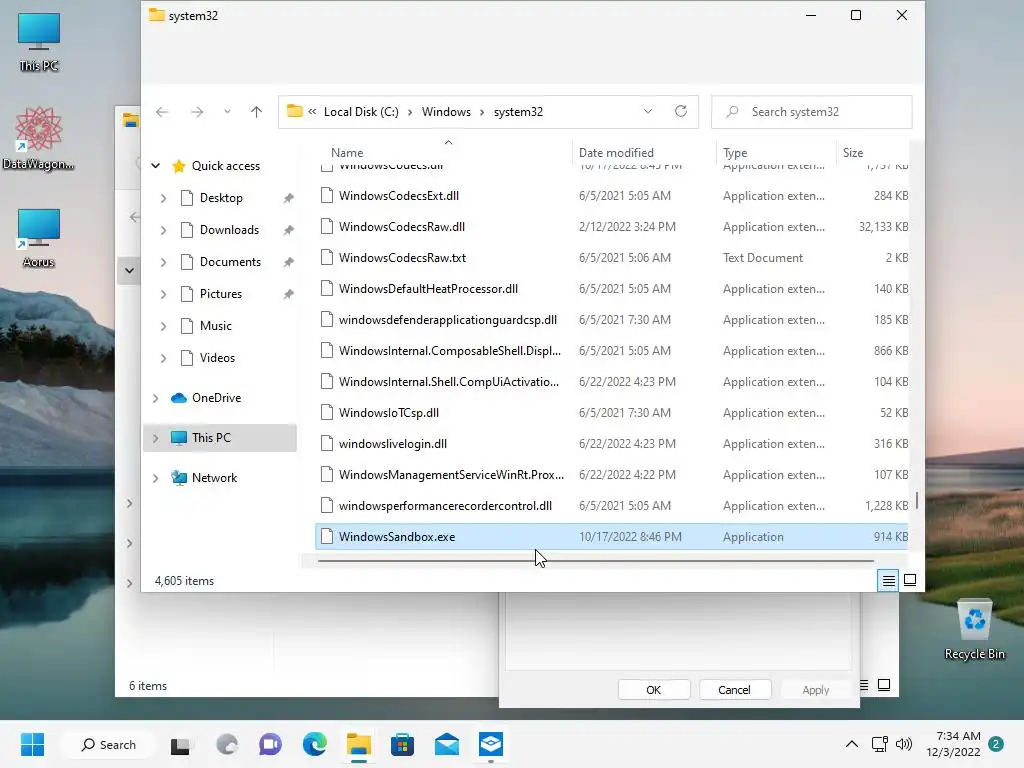The width and height of the screenshot is (1024, 768).
Task: Open Aorus desktop shortcut
Action: pyautogui.click(x=39, y=238)
